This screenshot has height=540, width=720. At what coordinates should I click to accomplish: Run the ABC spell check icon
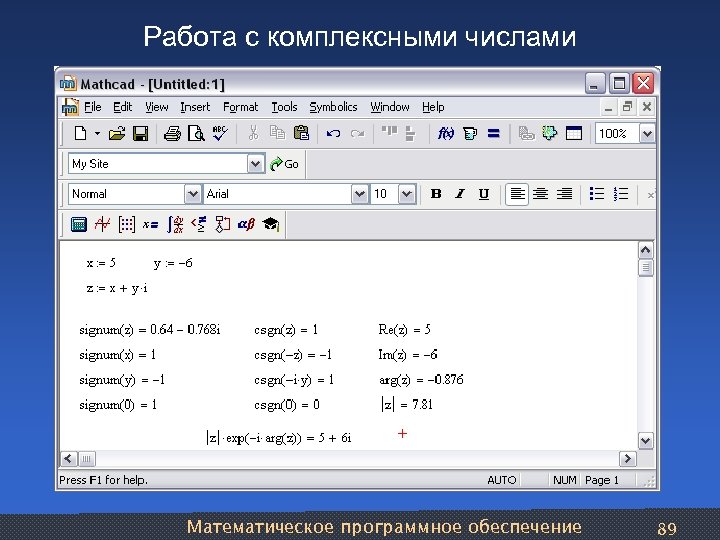point(220,133)
